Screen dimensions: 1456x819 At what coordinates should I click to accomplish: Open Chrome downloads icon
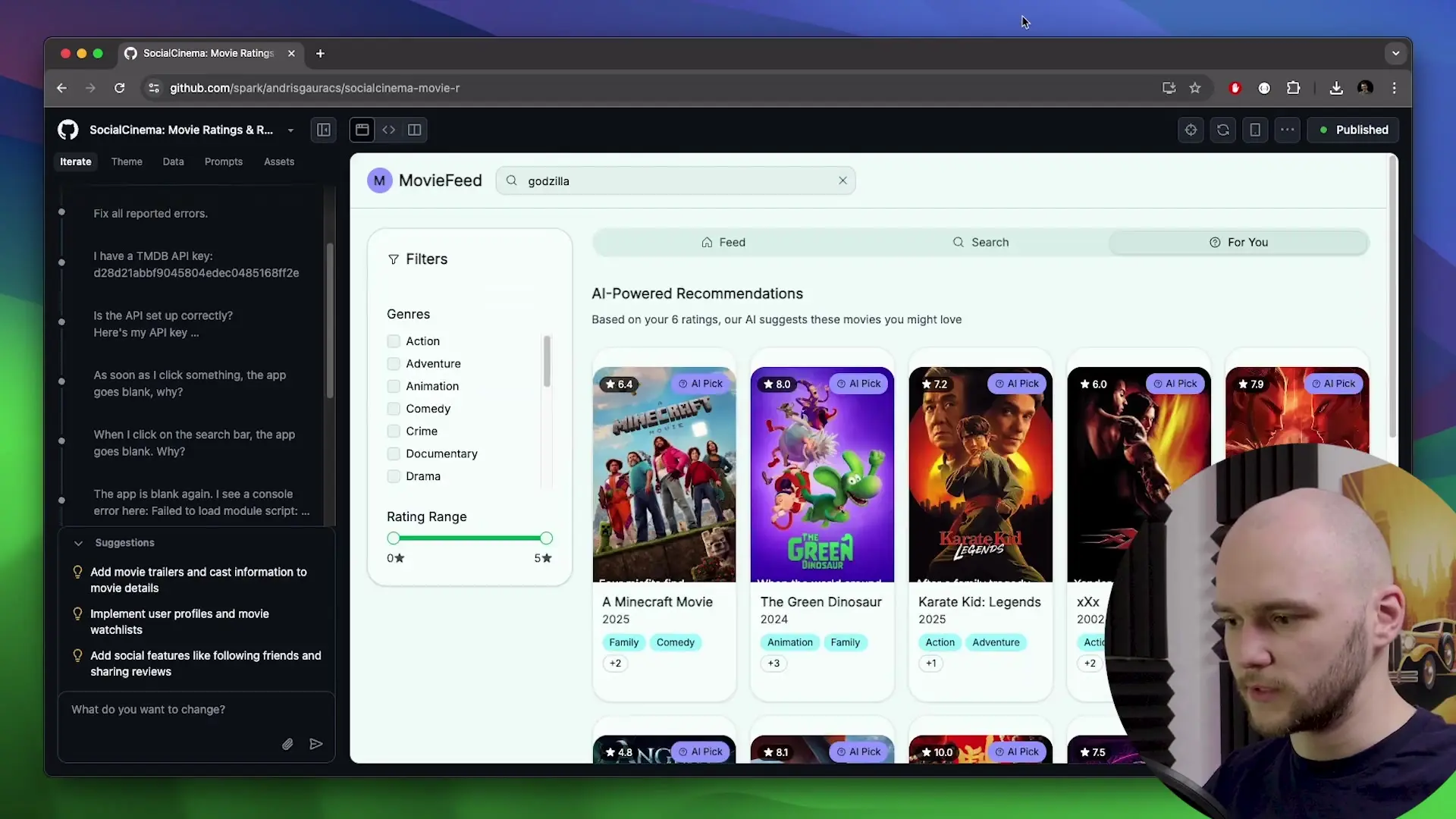pyautogui.click(x=1336, y=88)
